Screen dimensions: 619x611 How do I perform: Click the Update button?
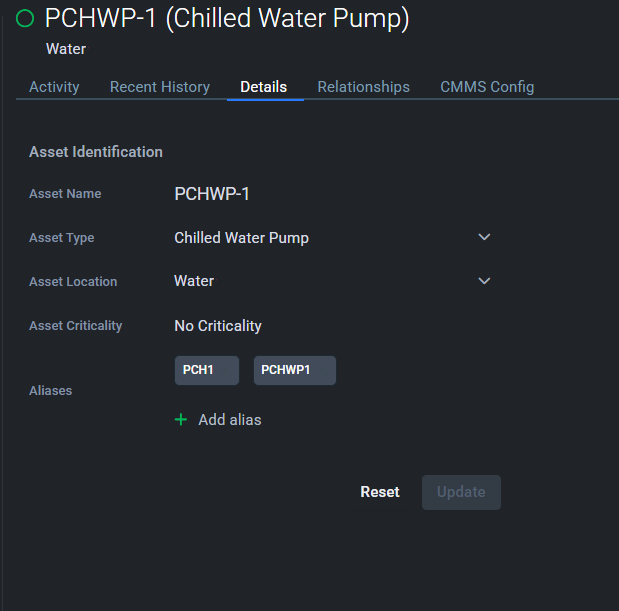pyautogui.click(x=461, y=492)
